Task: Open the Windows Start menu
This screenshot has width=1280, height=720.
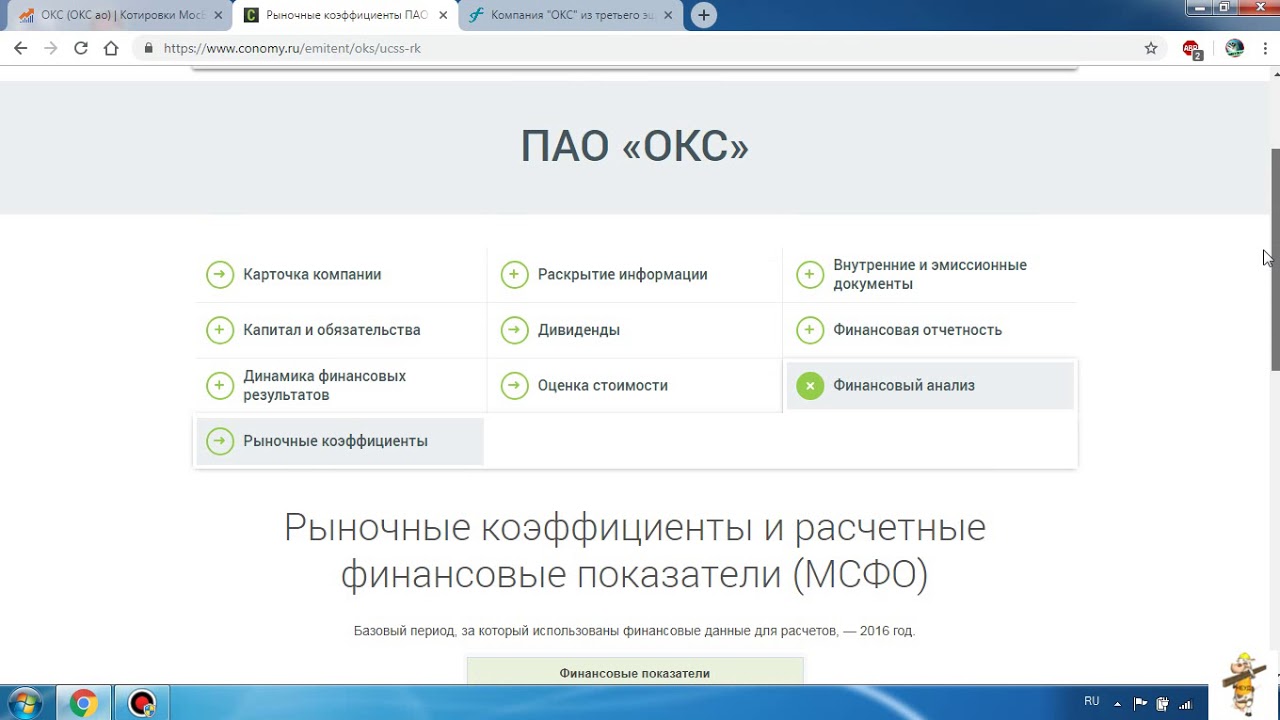Action: click(24, 703)
